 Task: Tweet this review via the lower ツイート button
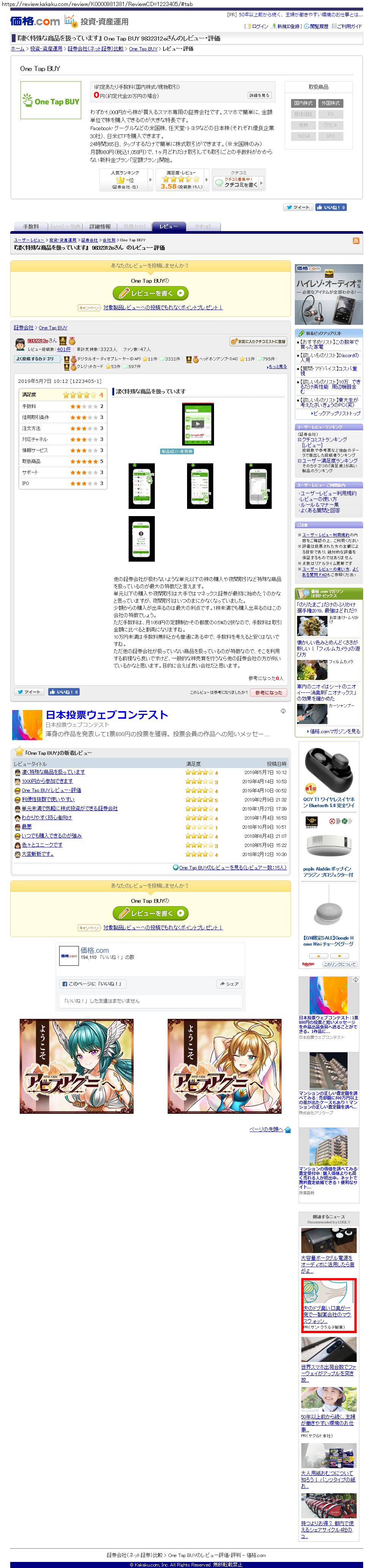pos(29,692)
